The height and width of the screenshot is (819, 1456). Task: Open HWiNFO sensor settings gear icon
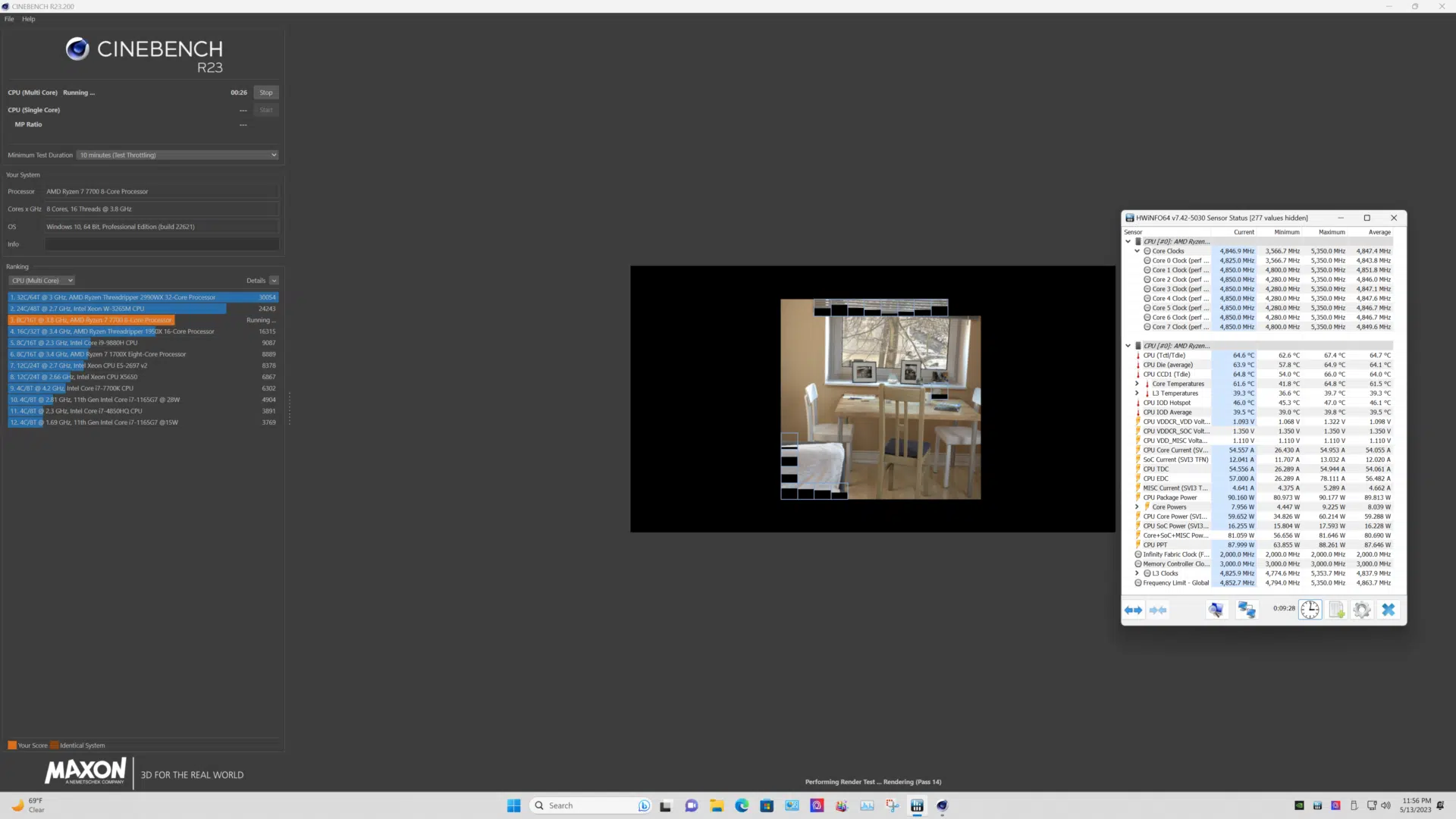point(1362,610)
